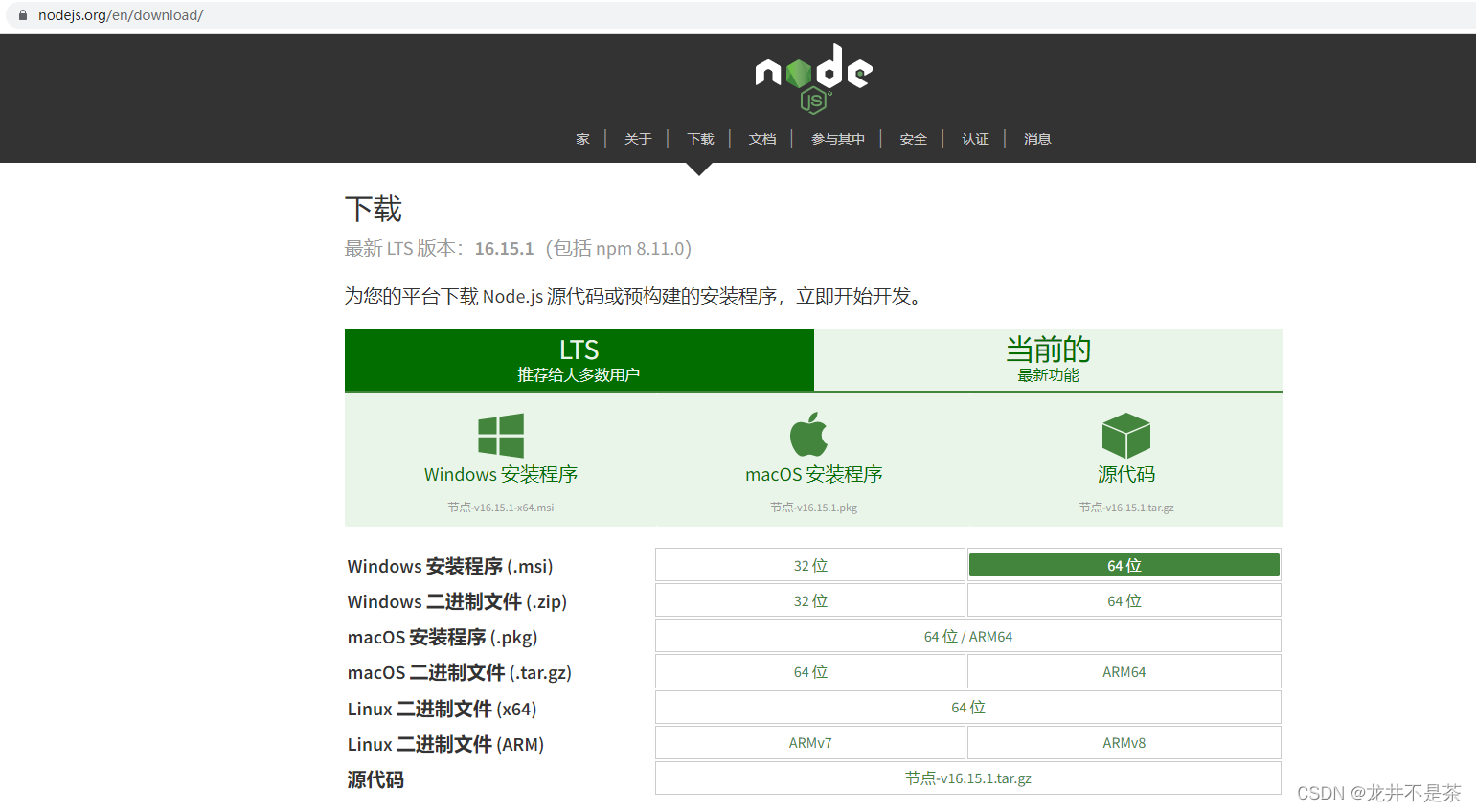This screenshot has width=1476, height=812.
Task: Open the 认证 (Certification) nav item
Action: coord(975,139)
